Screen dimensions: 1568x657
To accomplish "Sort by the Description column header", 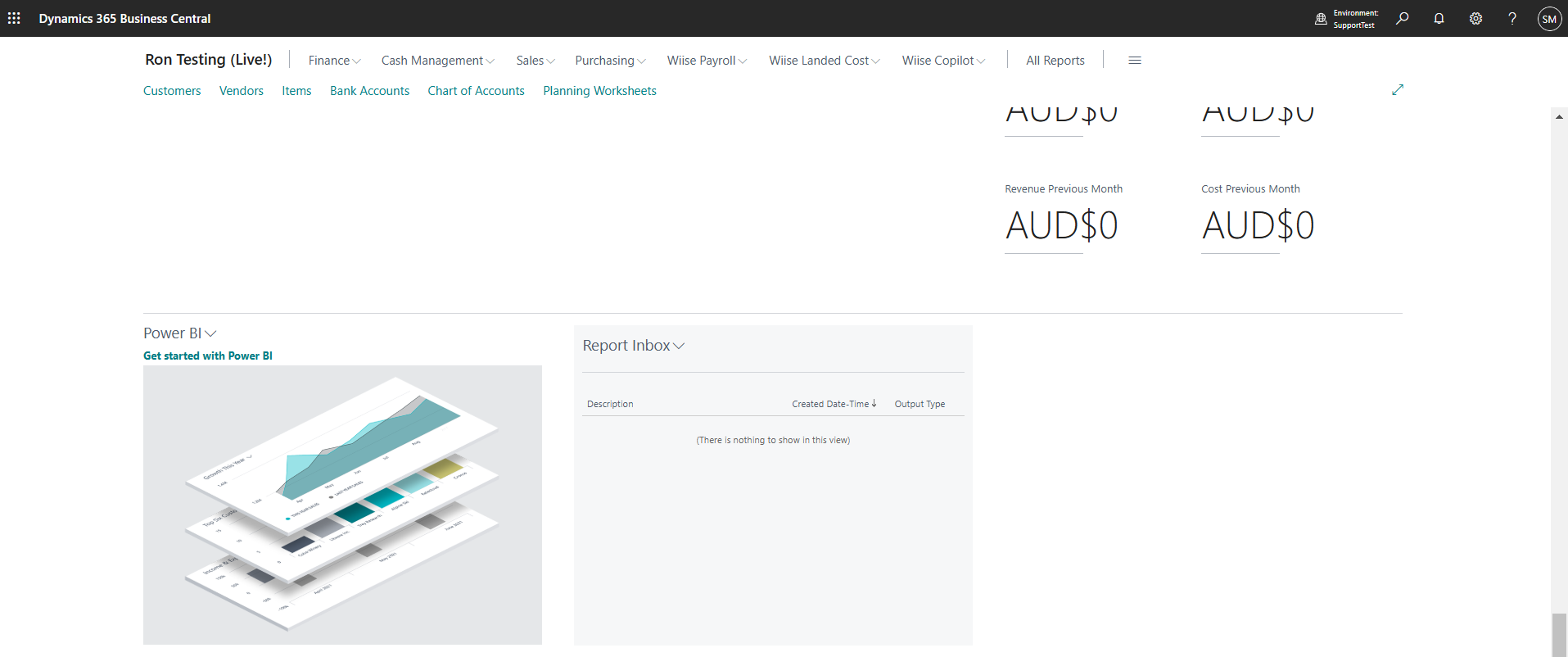I will (610, 404).
